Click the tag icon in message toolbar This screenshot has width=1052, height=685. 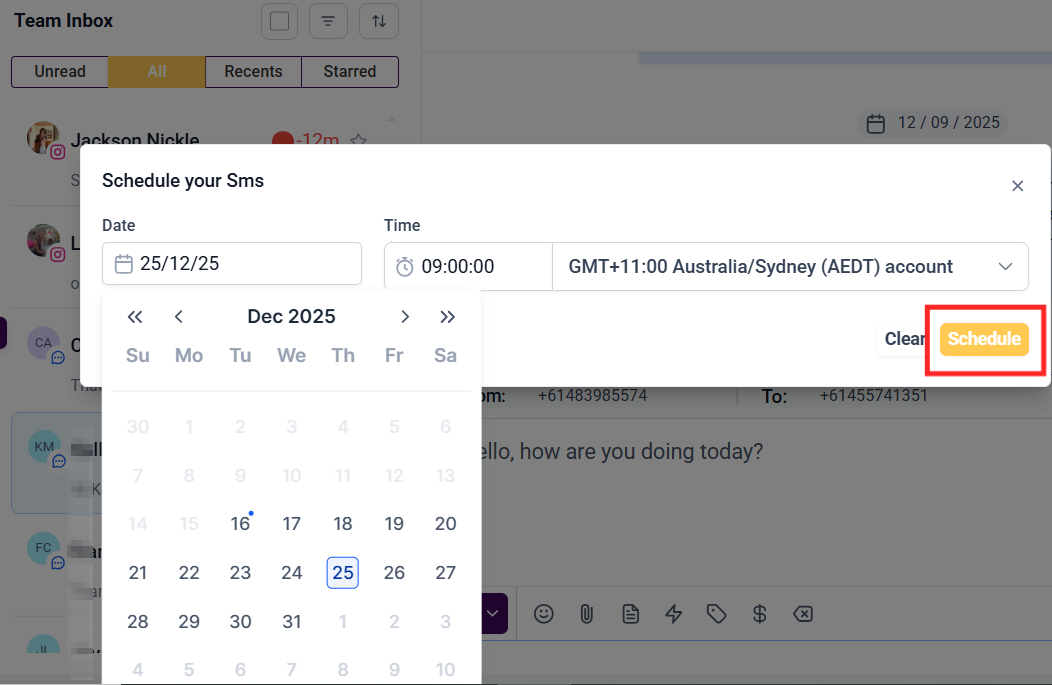[716, 613]
